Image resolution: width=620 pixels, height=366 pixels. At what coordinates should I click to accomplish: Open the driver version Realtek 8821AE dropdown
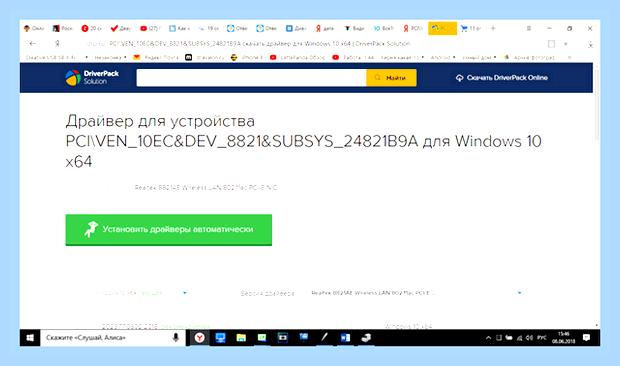[x=415, y=293]
